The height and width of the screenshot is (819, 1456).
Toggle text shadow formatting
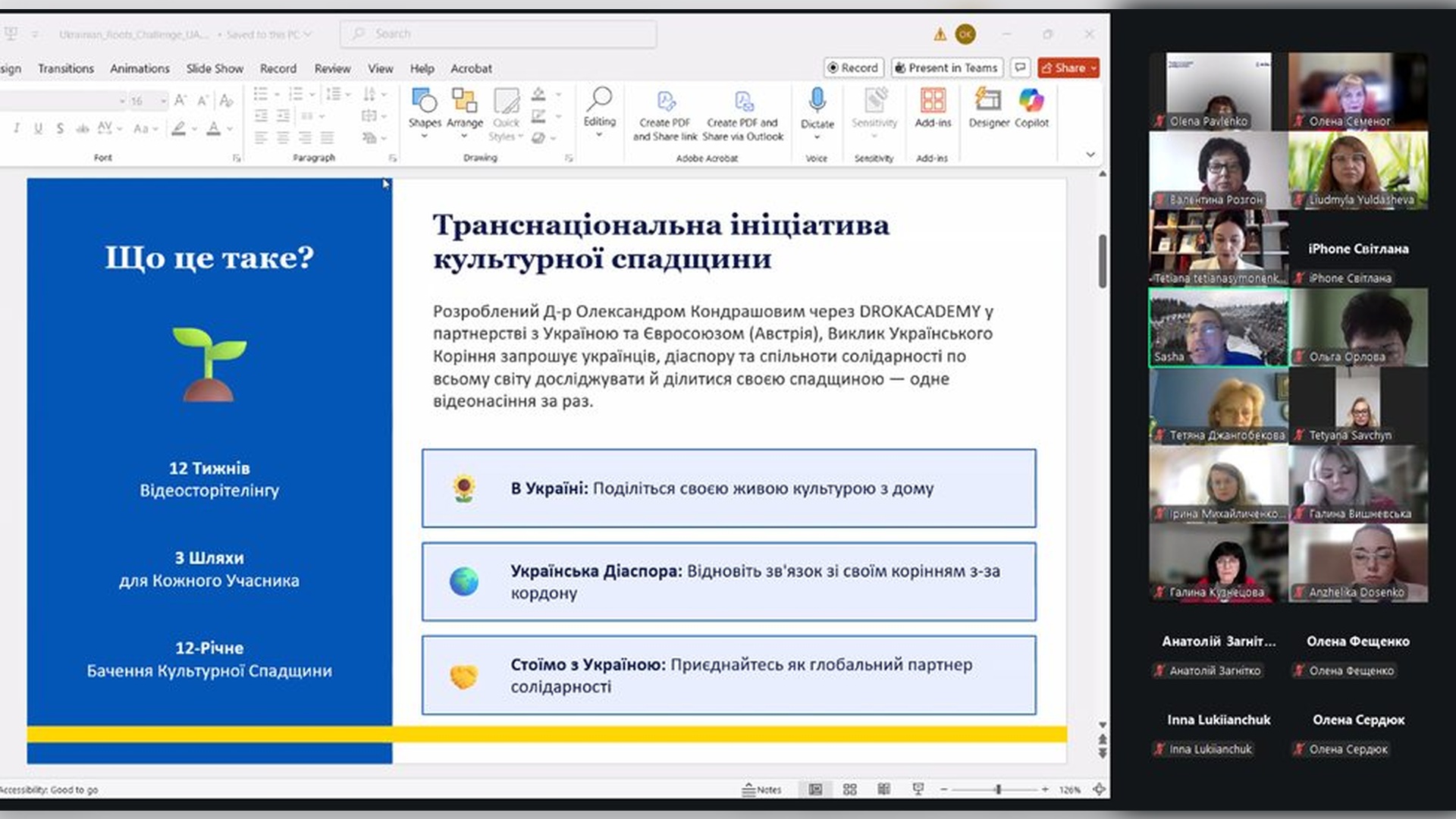click(x=60, y=128)
